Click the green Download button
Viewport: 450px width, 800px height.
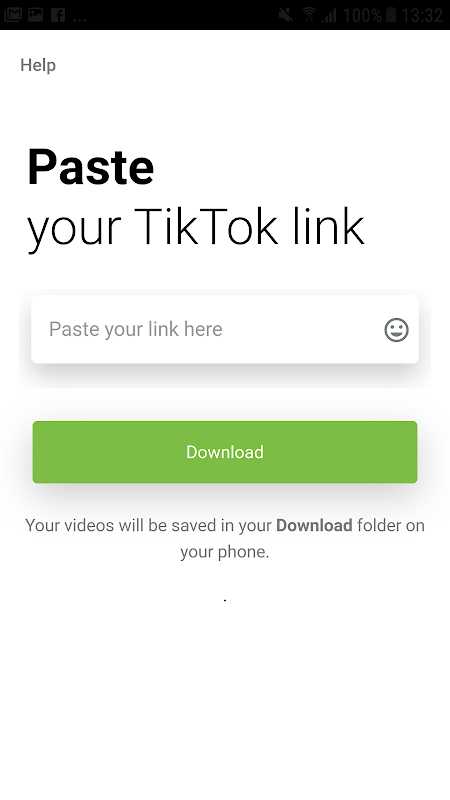[225, 452]
